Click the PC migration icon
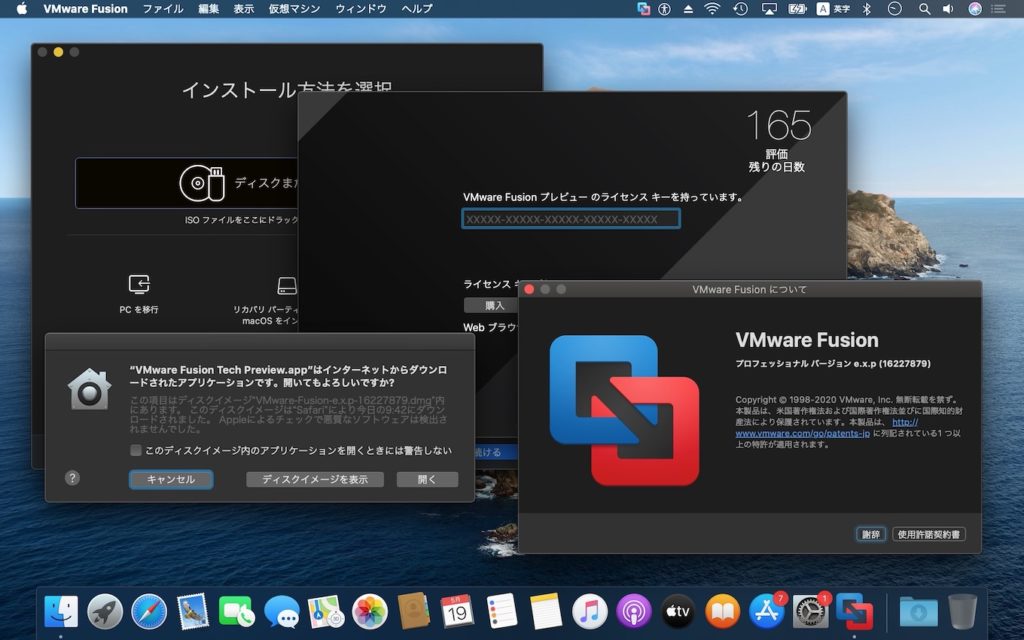The width and height of the screenshot is (1024, 640). click(139, 285)
